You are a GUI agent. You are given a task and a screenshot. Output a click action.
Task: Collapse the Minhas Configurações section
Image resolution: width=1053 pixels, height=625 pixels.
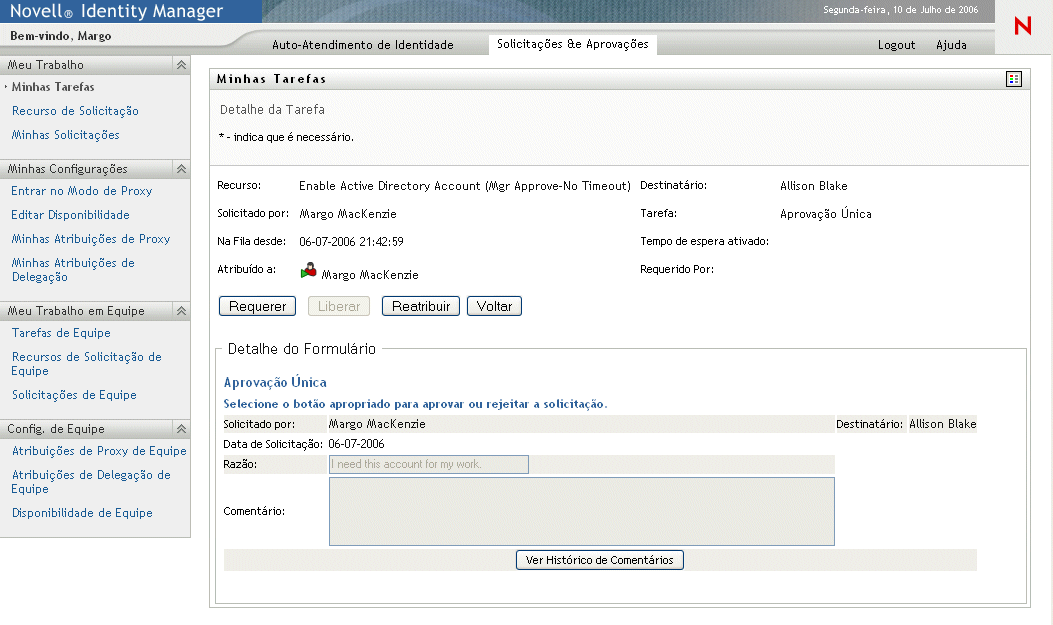[181, 169]
